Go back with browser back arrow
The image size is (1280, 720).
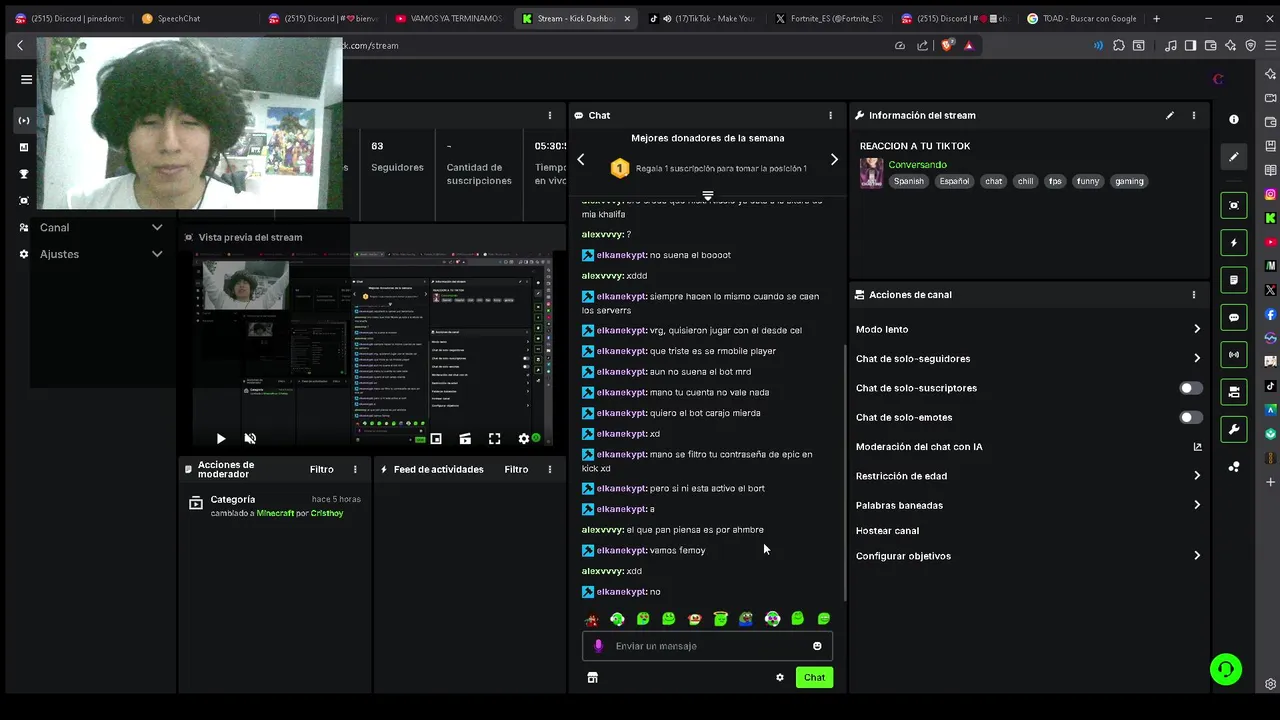coord(19,45)
